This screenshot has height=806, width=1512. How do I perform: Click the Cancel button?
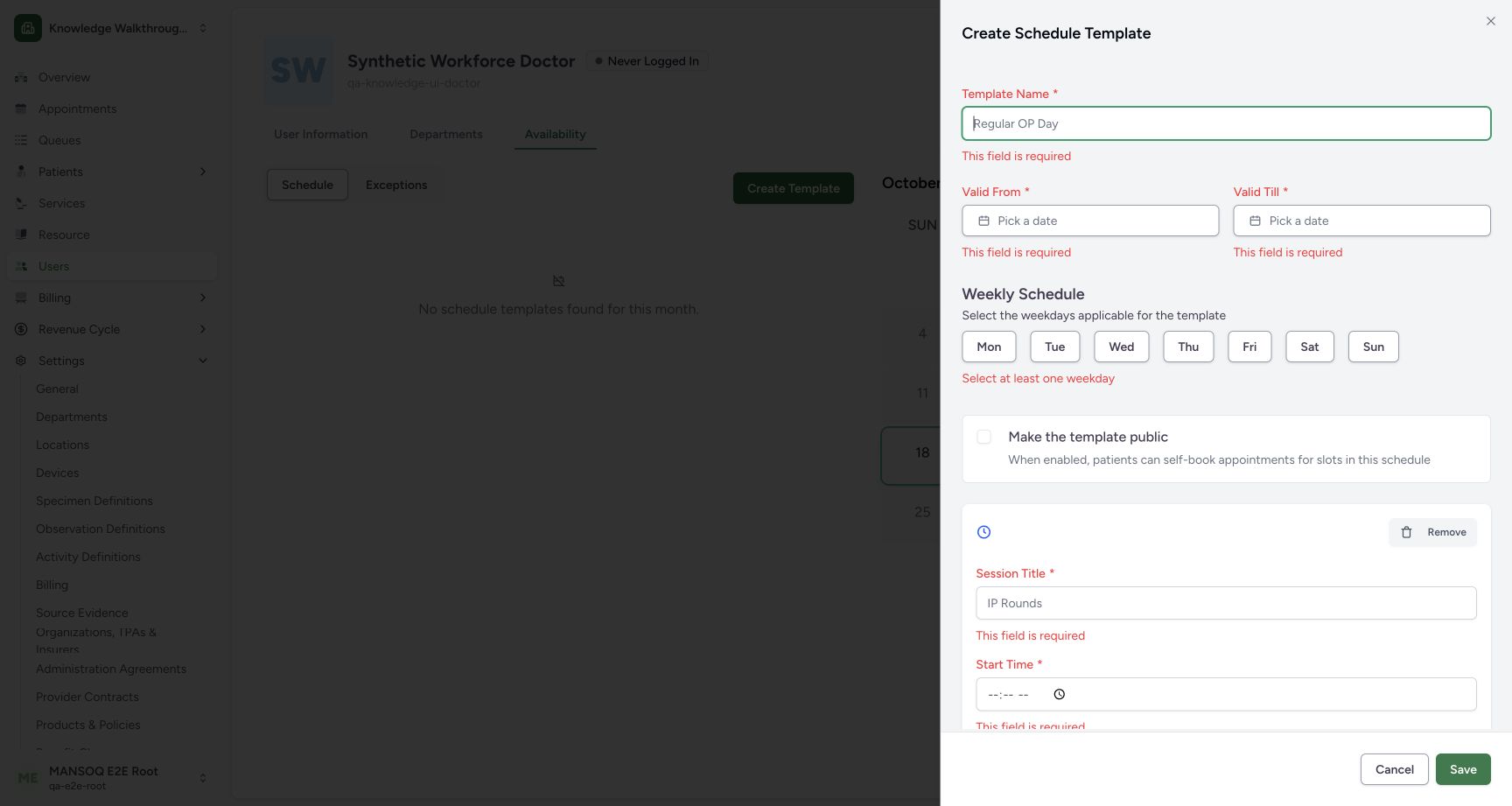(x=1395, y=769)
